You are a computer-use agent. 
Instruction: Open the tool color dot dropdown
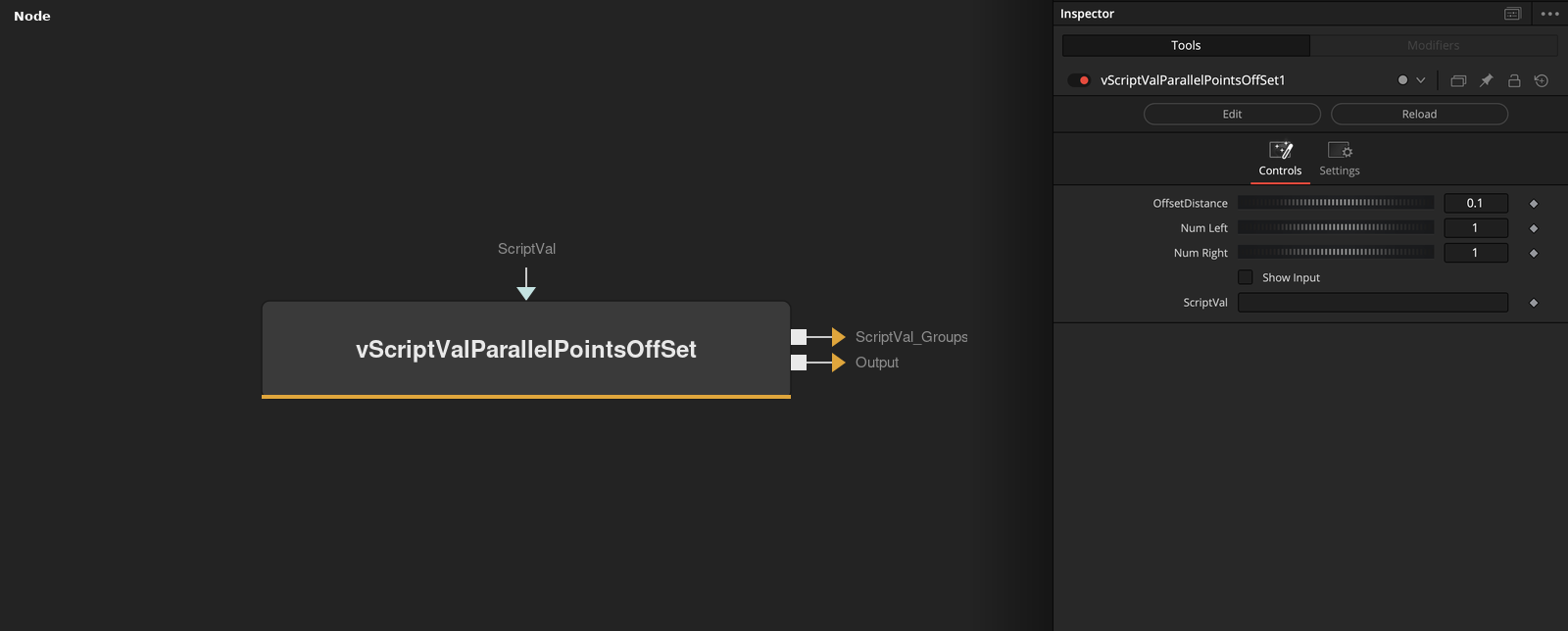pyautogui.click(x=1411, y=80)
